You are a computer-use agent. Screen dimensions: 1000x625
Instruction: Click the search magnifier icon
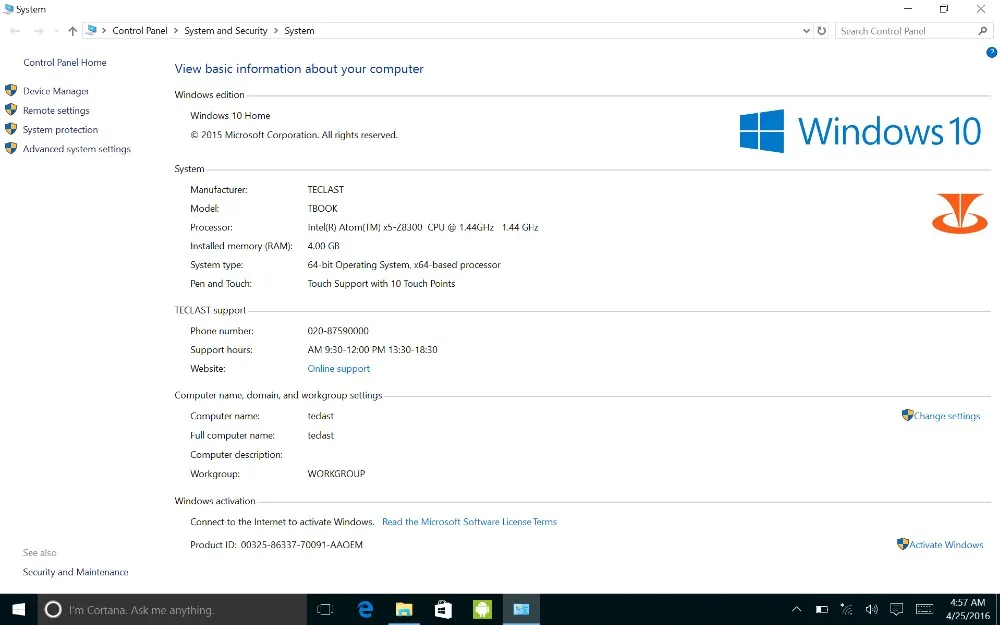[983, 31]
